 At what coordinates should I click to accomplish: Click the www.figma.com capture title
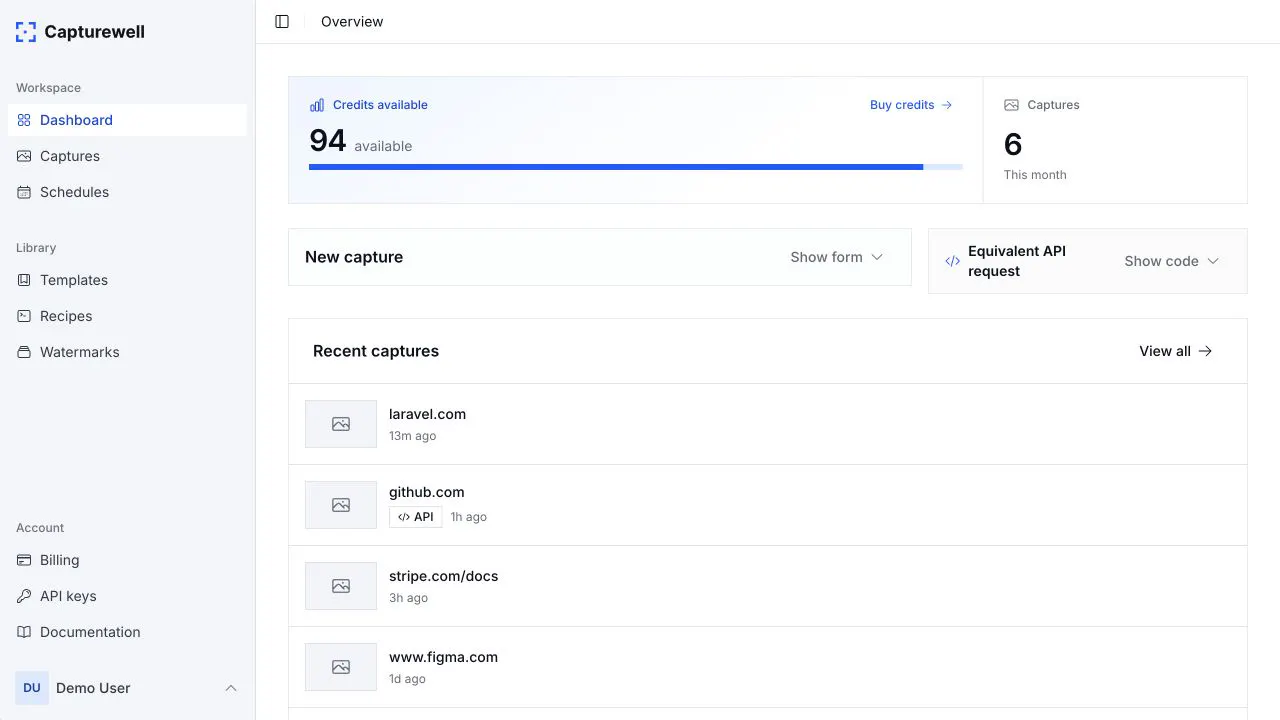[443, 657]
